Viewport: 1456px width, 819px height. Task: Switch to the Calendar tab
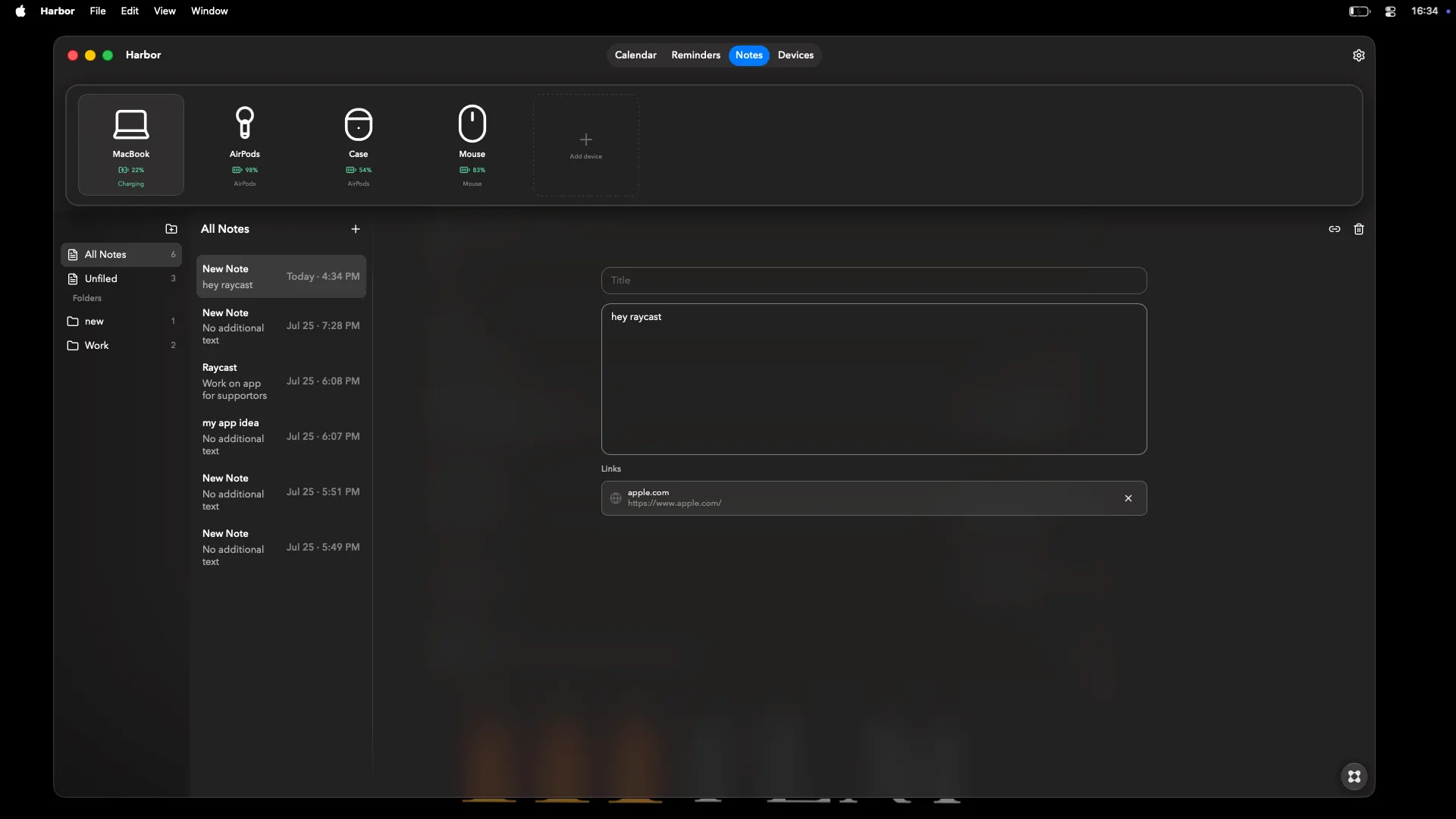pos(635,55)
